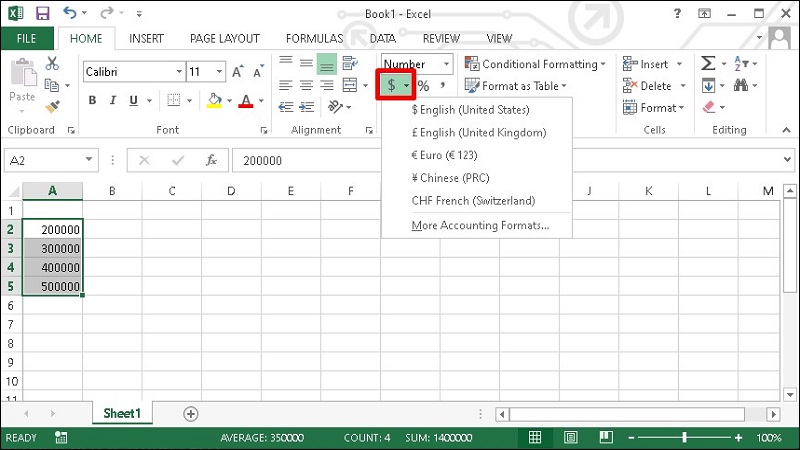Screen dimensions: 800x450
Task: Open the font size 11 dropdown
Action: 219,71
